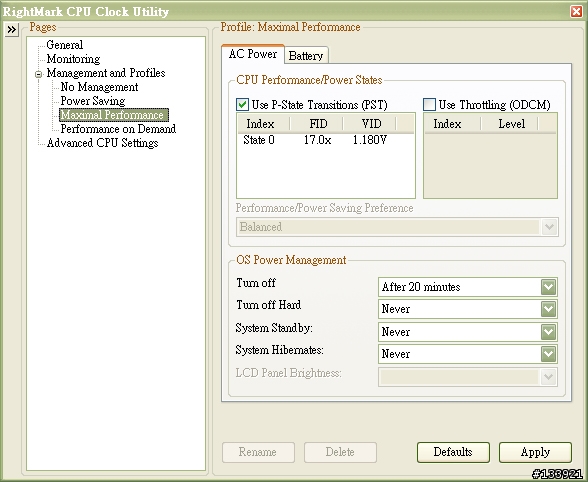Open the Turn off Hard disks dropdown
The image size is (588, 482).
tap(548, 309)
